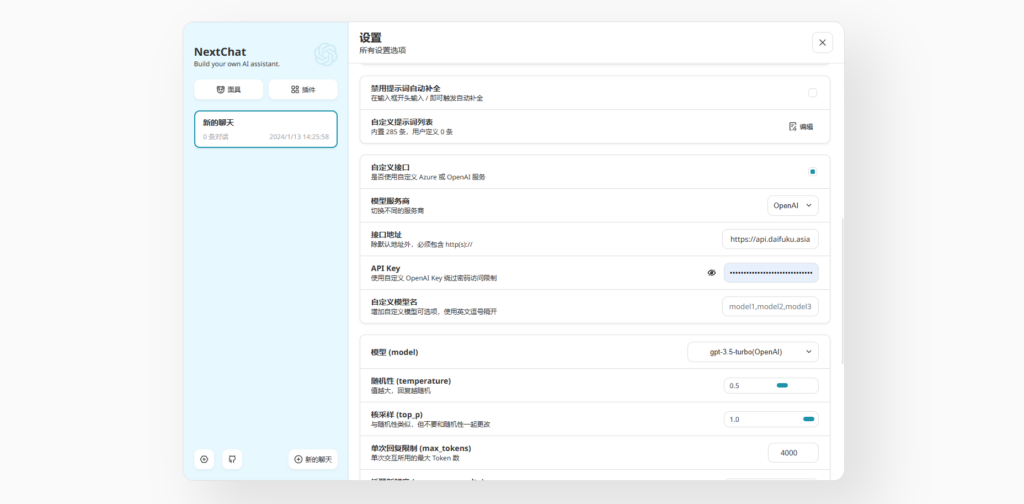Click the grid icon on 插件 button
Screen dimensions: 1024x504
295,90
